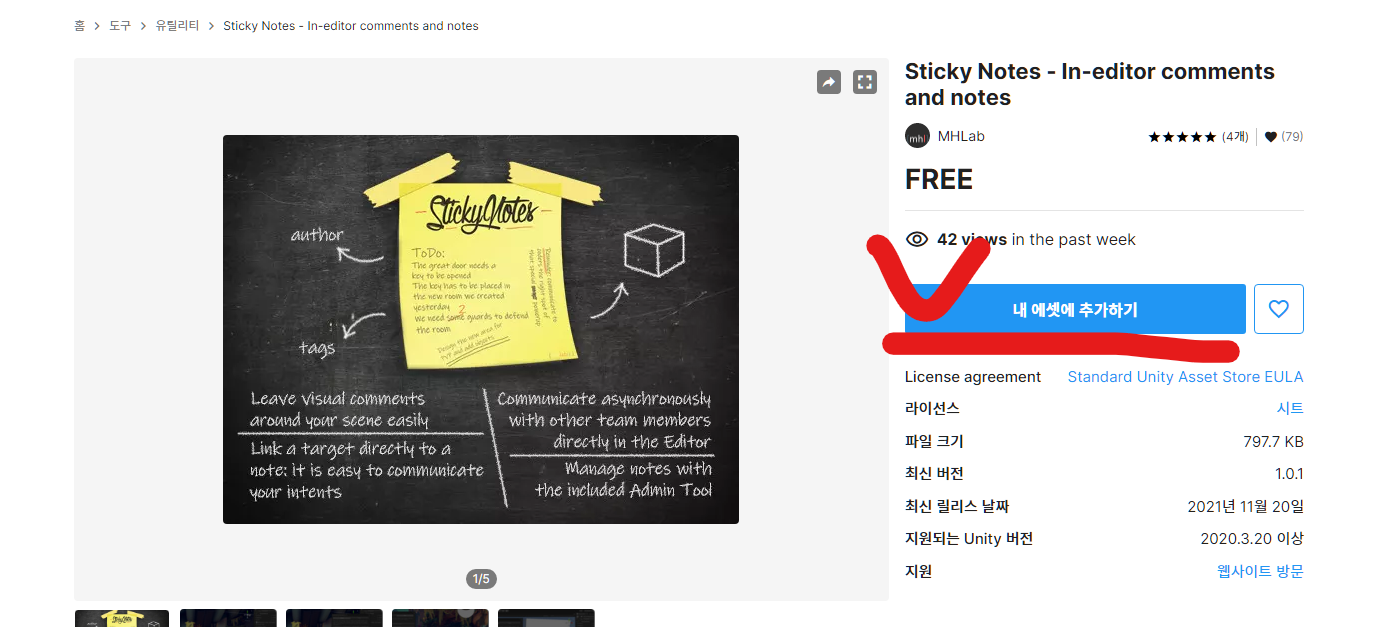Select the first Sticky Notes thumbnail
This screenshot has height=627, width=1375.
(122, 618)
